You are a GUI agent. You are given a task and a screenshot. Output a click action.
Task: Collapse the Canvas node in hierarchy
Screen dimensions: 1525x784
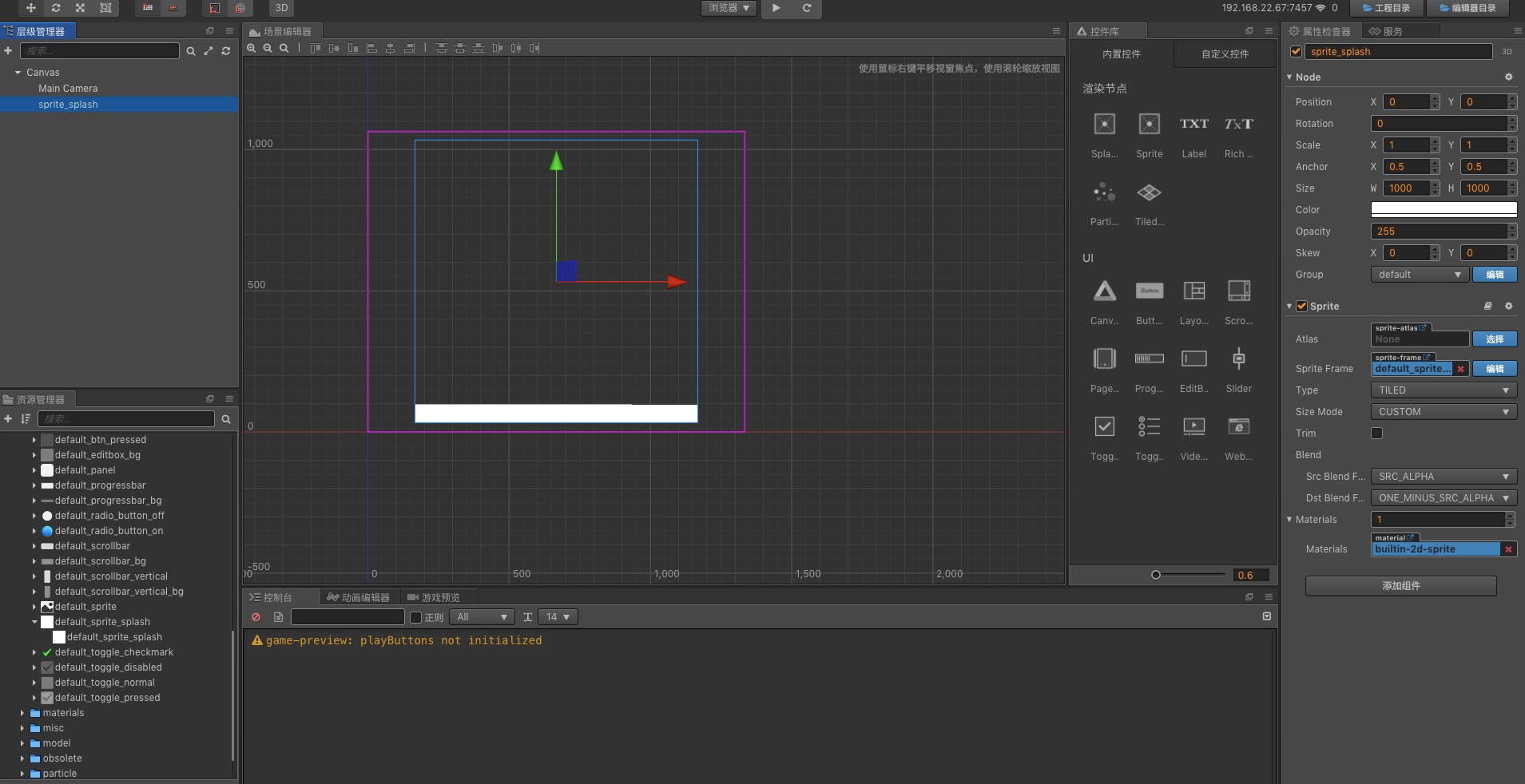[x=18, y=73]
